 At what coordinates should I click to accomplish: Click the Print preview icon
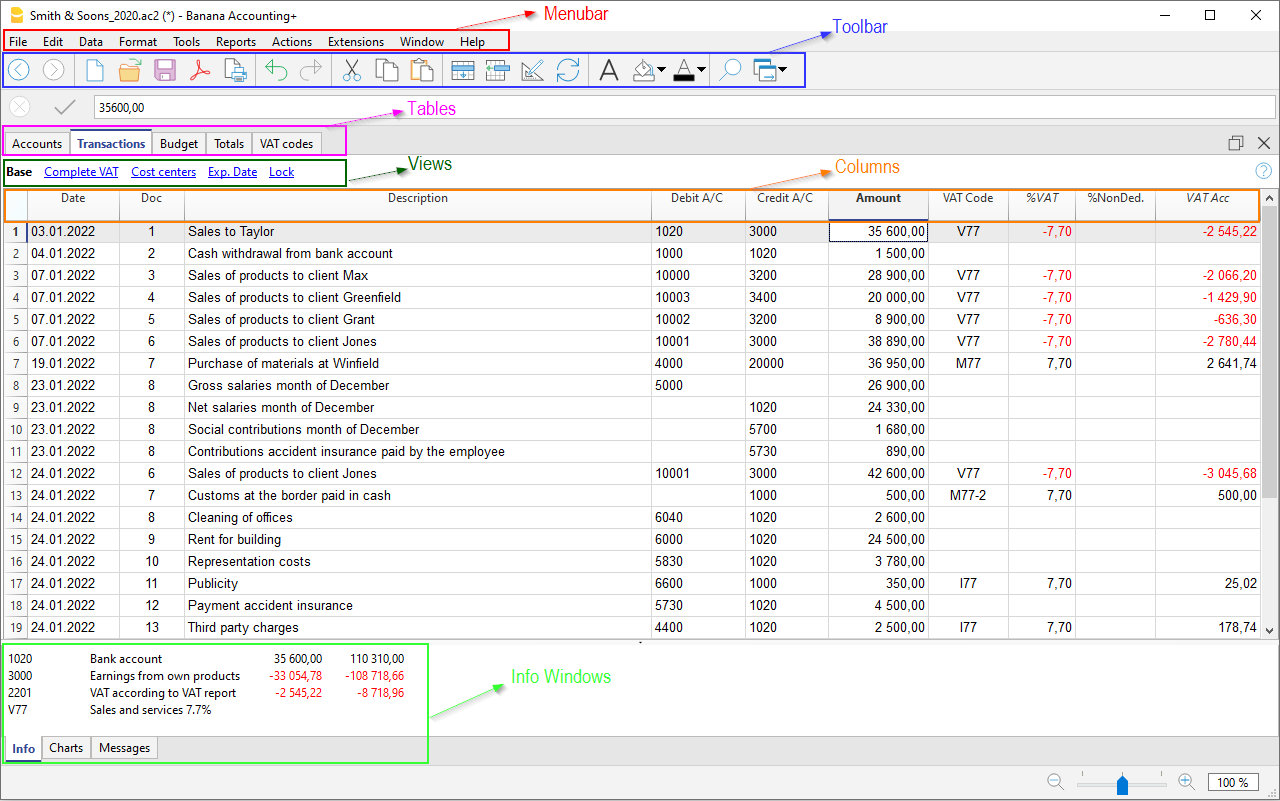(x=235, y=70)
